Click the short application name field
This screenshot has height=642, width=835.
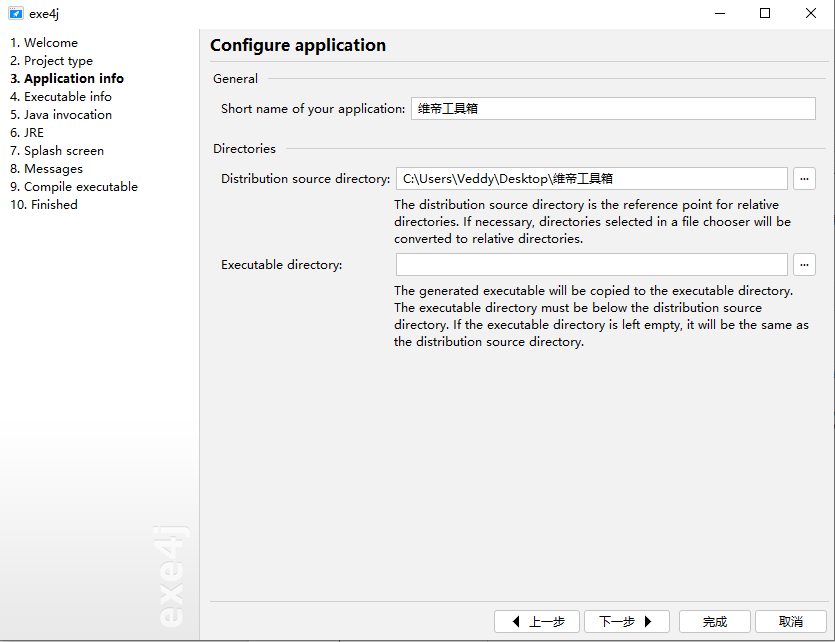point(613,109)
